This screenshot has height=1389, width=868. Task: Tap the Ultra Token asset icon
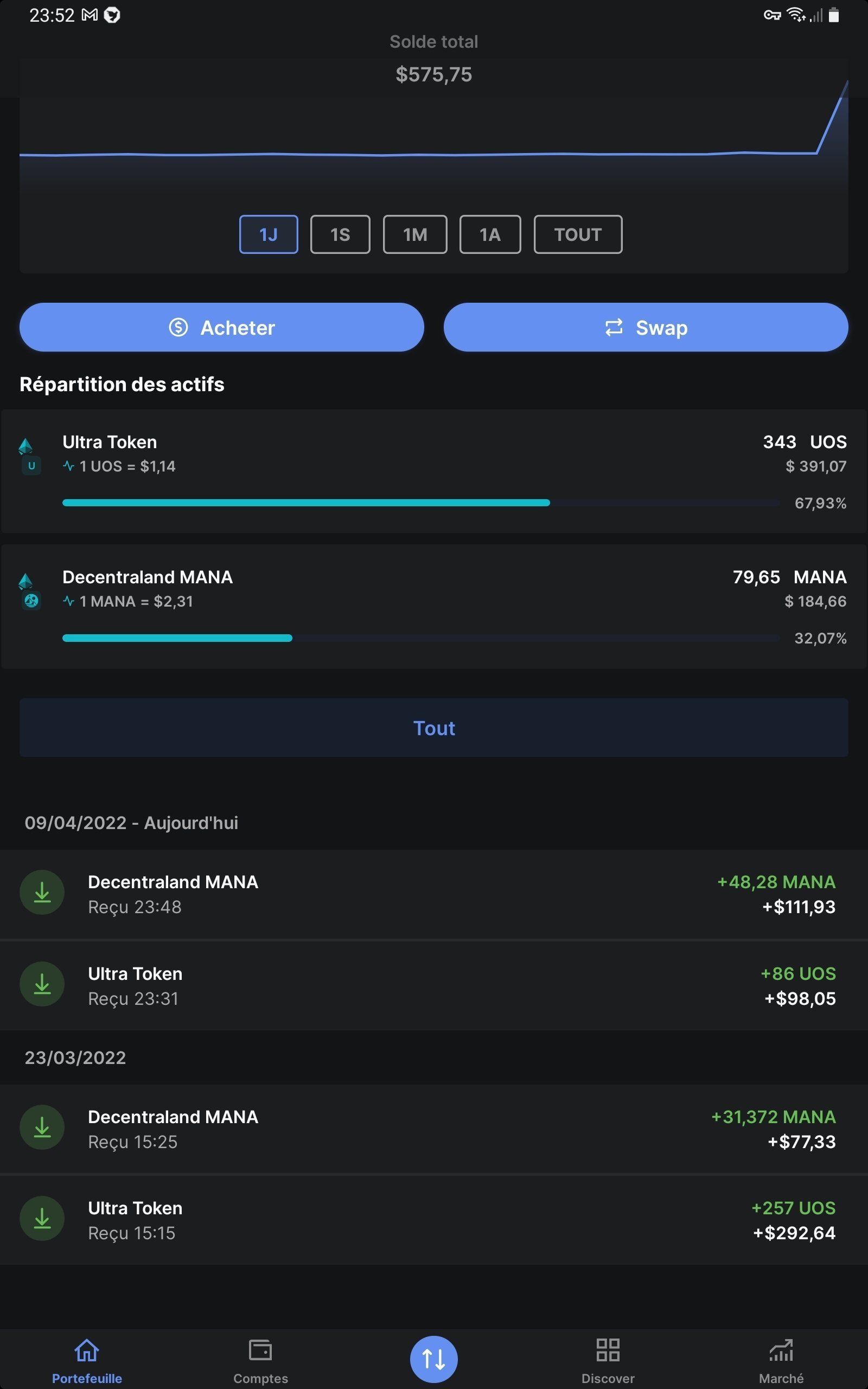click(29, 455)
